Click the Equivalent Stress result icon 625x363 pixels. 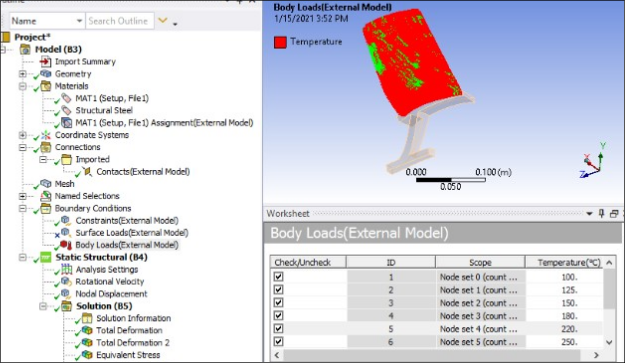coord(87,355)
